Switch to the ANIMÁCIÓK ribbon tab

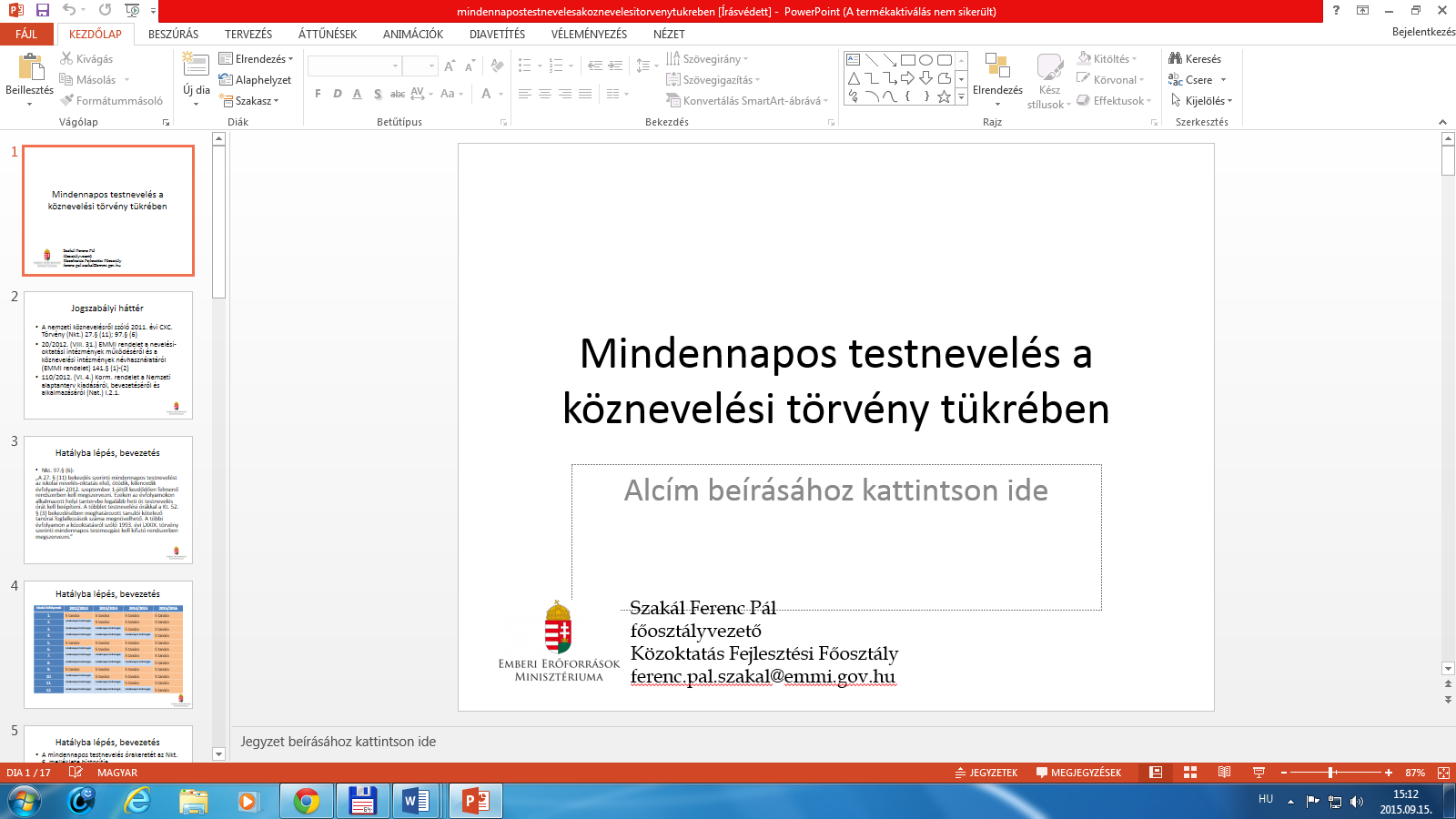413,34
